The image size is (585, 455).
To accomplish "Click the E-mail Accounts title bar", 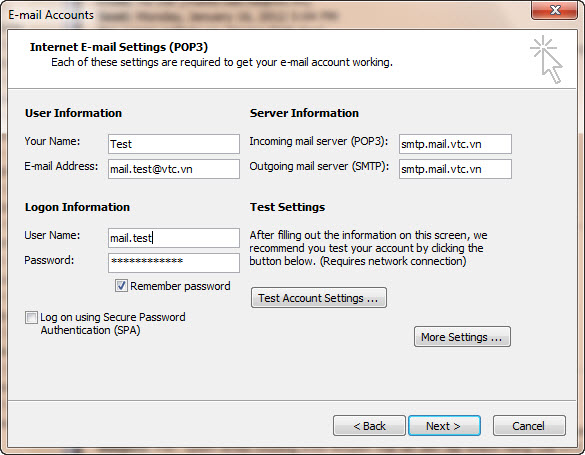I will [261, 15].
